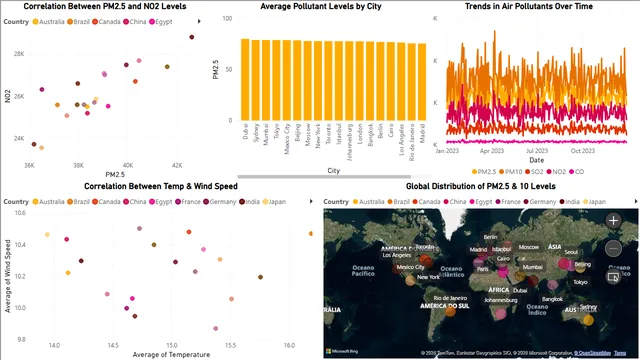Click the Apr 2023 date axis label
Screen dimensions: 640x360
coord(492,151)
